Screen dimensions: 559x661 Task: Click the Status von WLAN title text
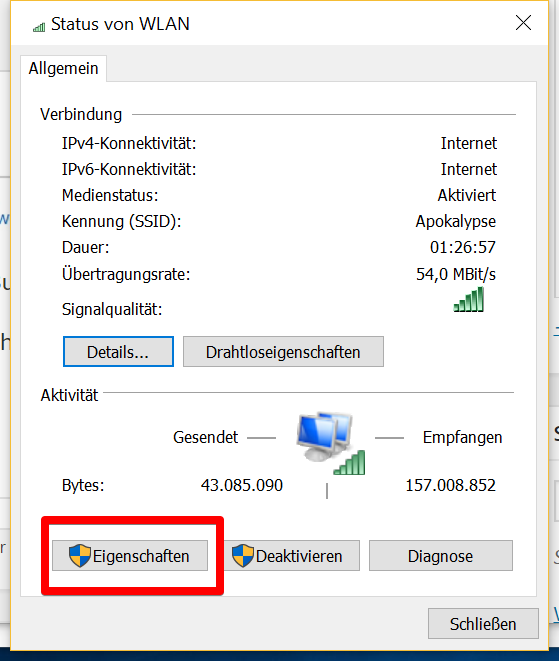click(121, 24)
